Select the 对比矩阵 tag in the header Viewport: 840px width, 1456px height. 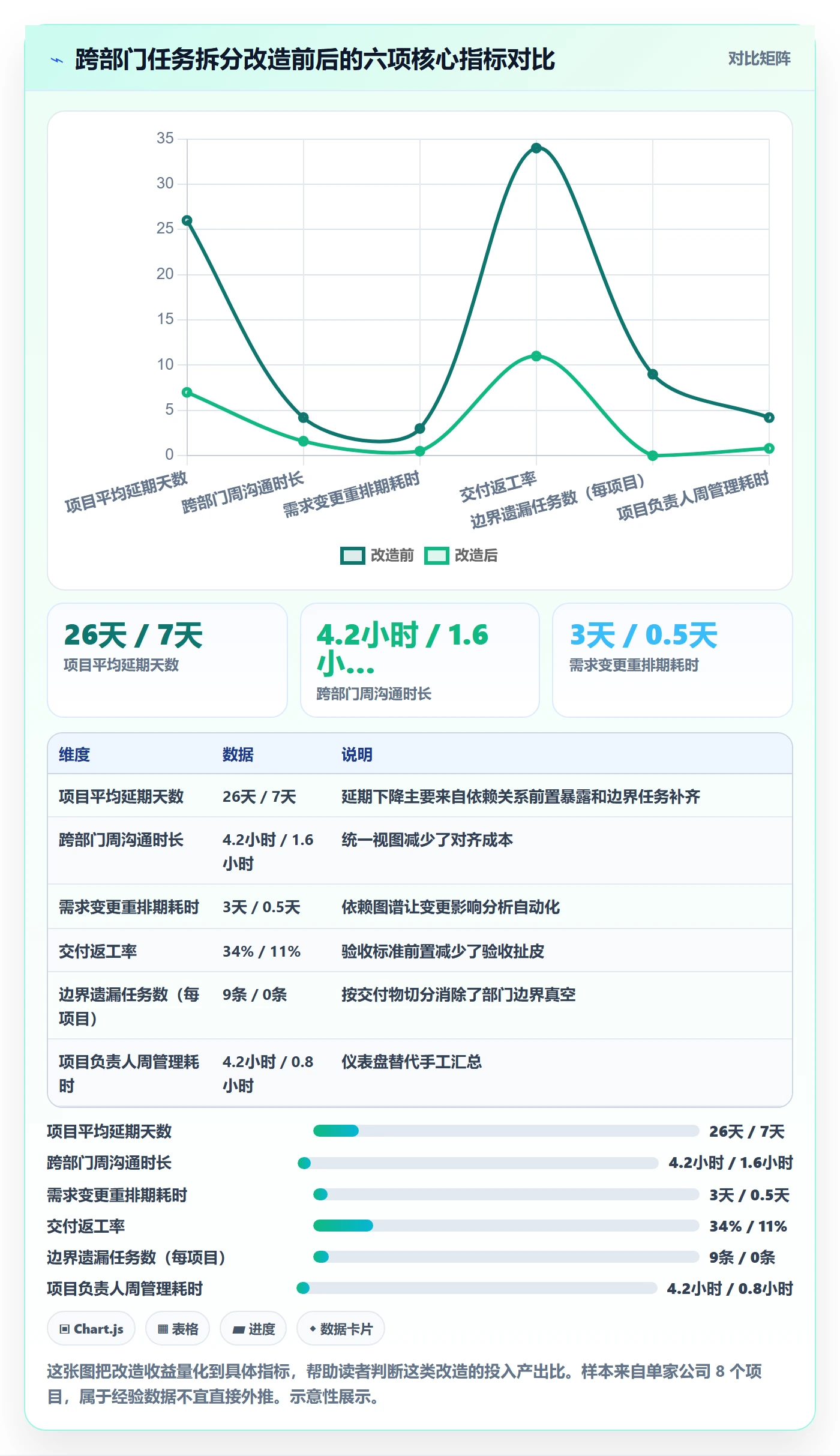759,58
